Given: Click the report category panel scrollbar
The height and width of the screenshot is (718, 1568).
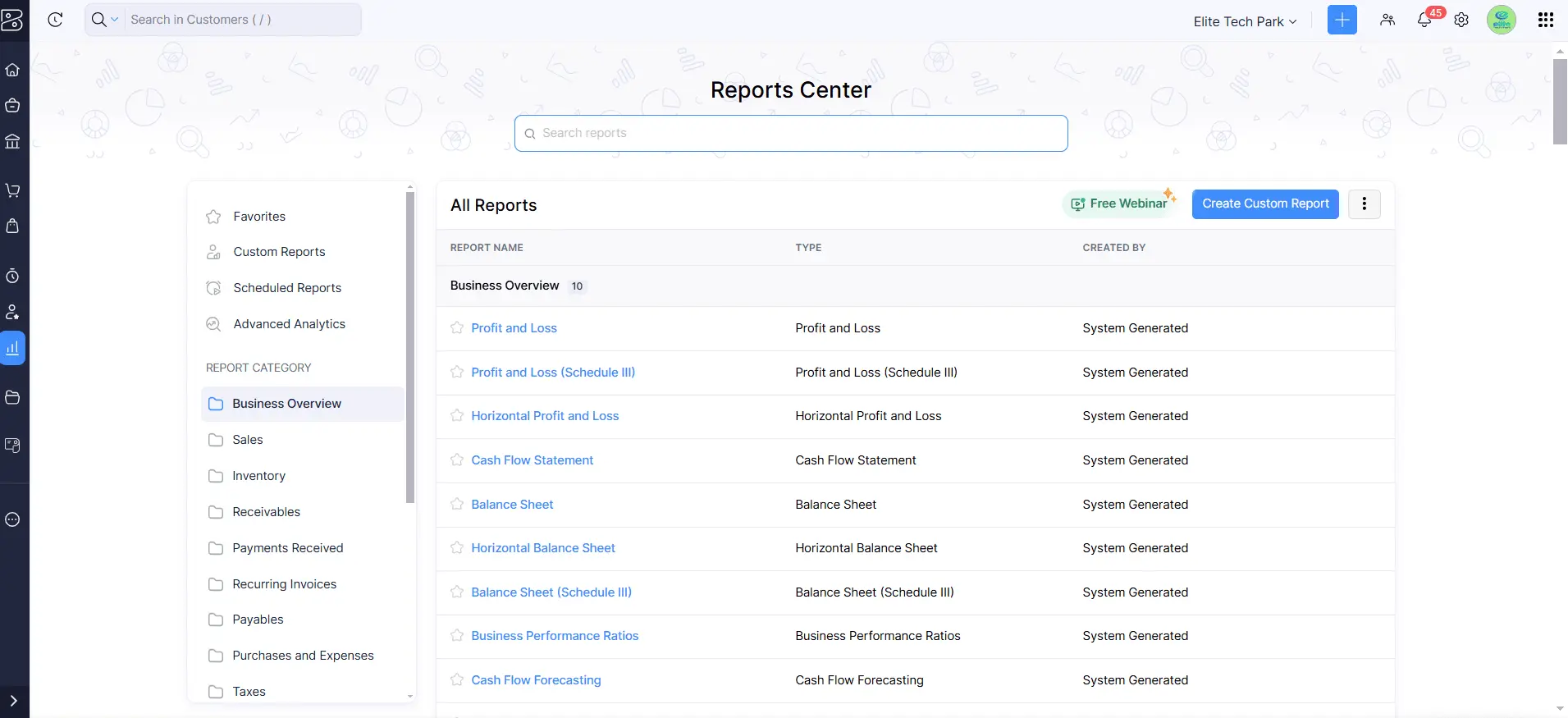Looking at the screenshot, I should pyautogui.click(x=410, y=345).
